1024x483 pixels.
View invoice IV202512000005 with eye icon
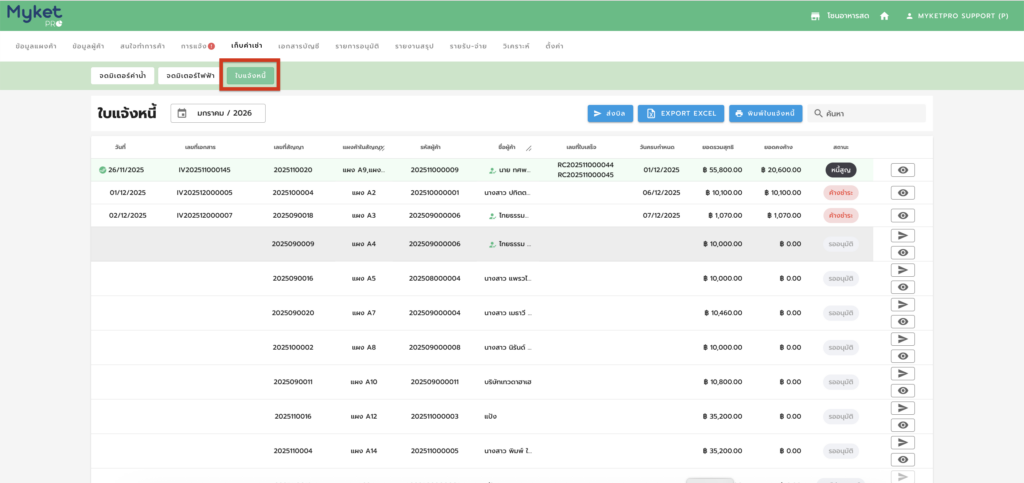coord(903,193)
